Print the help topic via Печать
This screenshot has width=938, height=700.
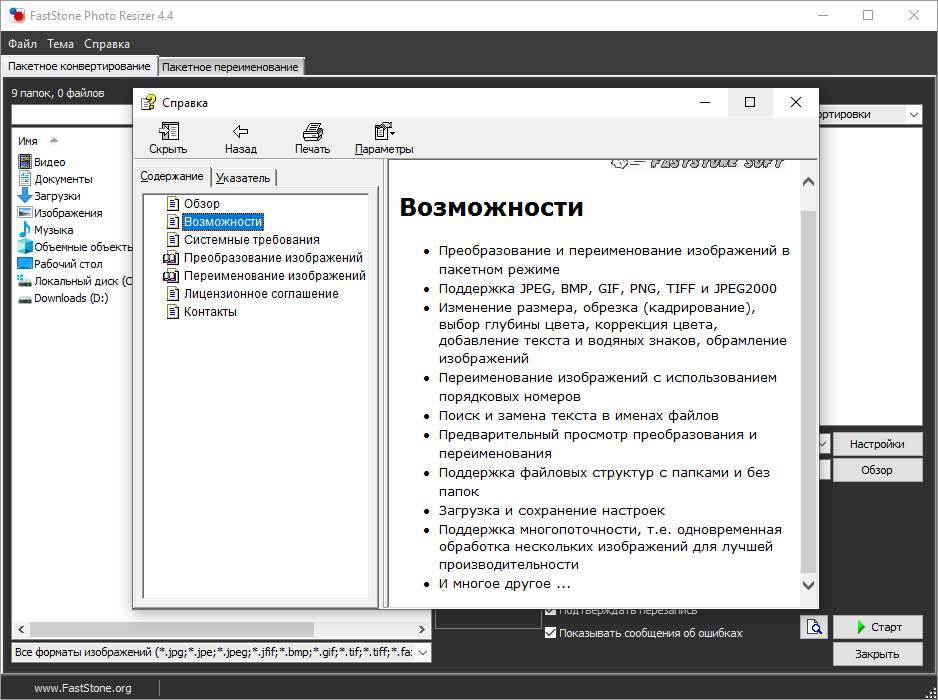(312, 131)
